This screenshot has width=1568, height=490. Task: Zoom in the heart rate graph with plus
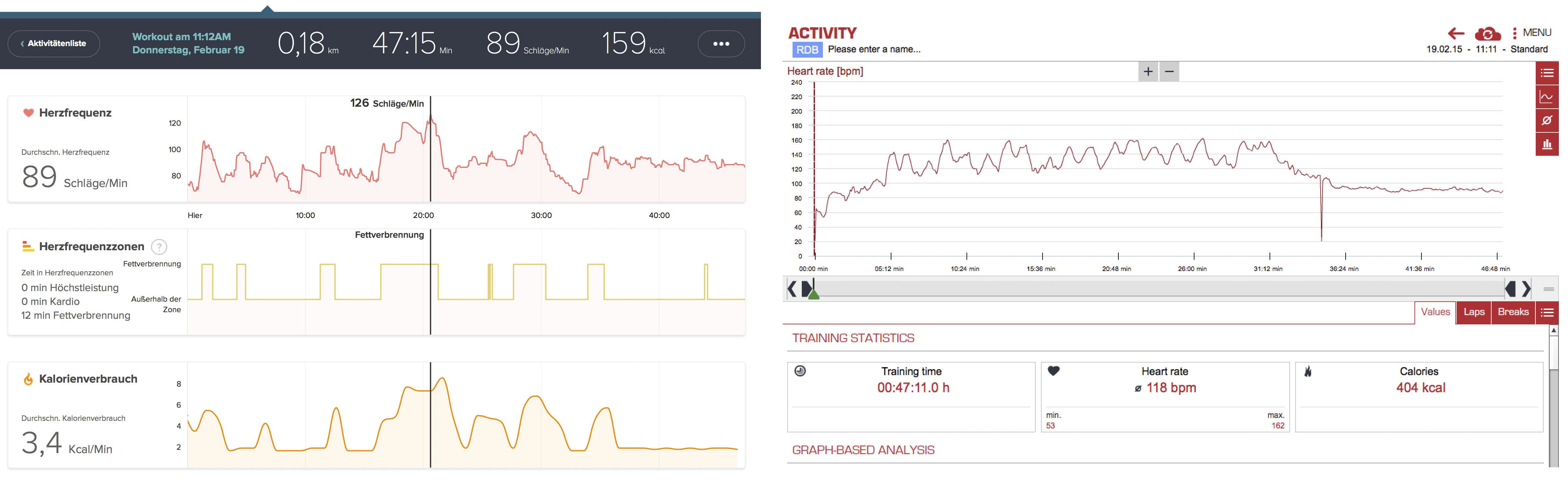point(1148,72)
